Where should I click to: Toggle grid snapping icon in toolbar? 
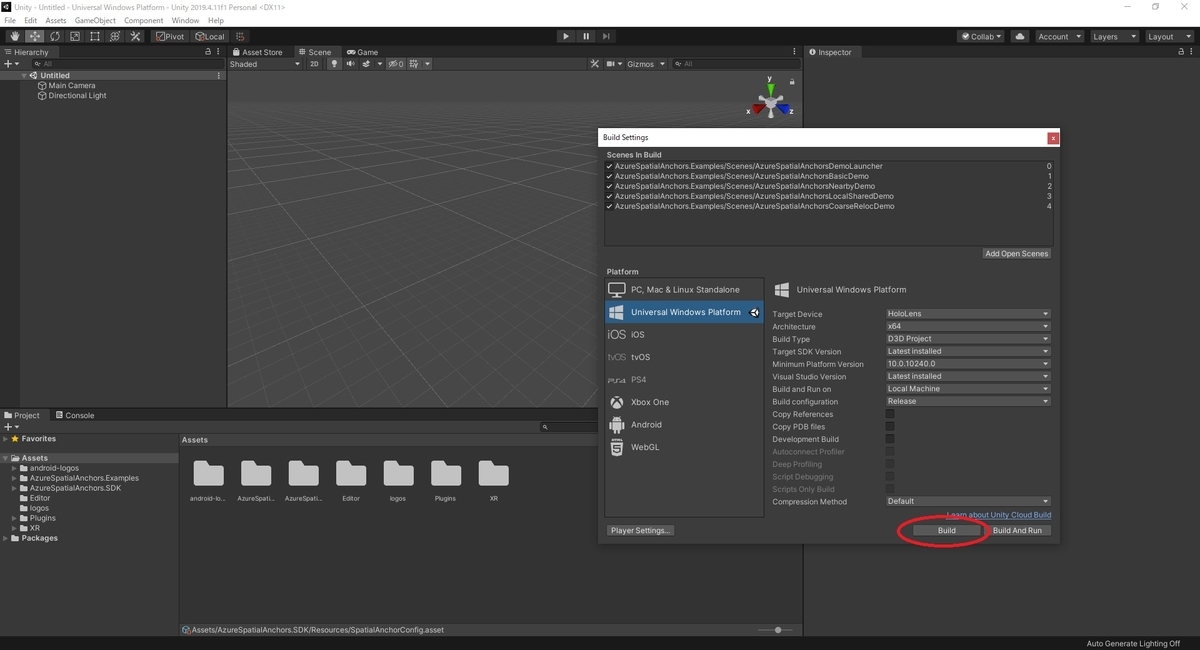tap(240, 36)
